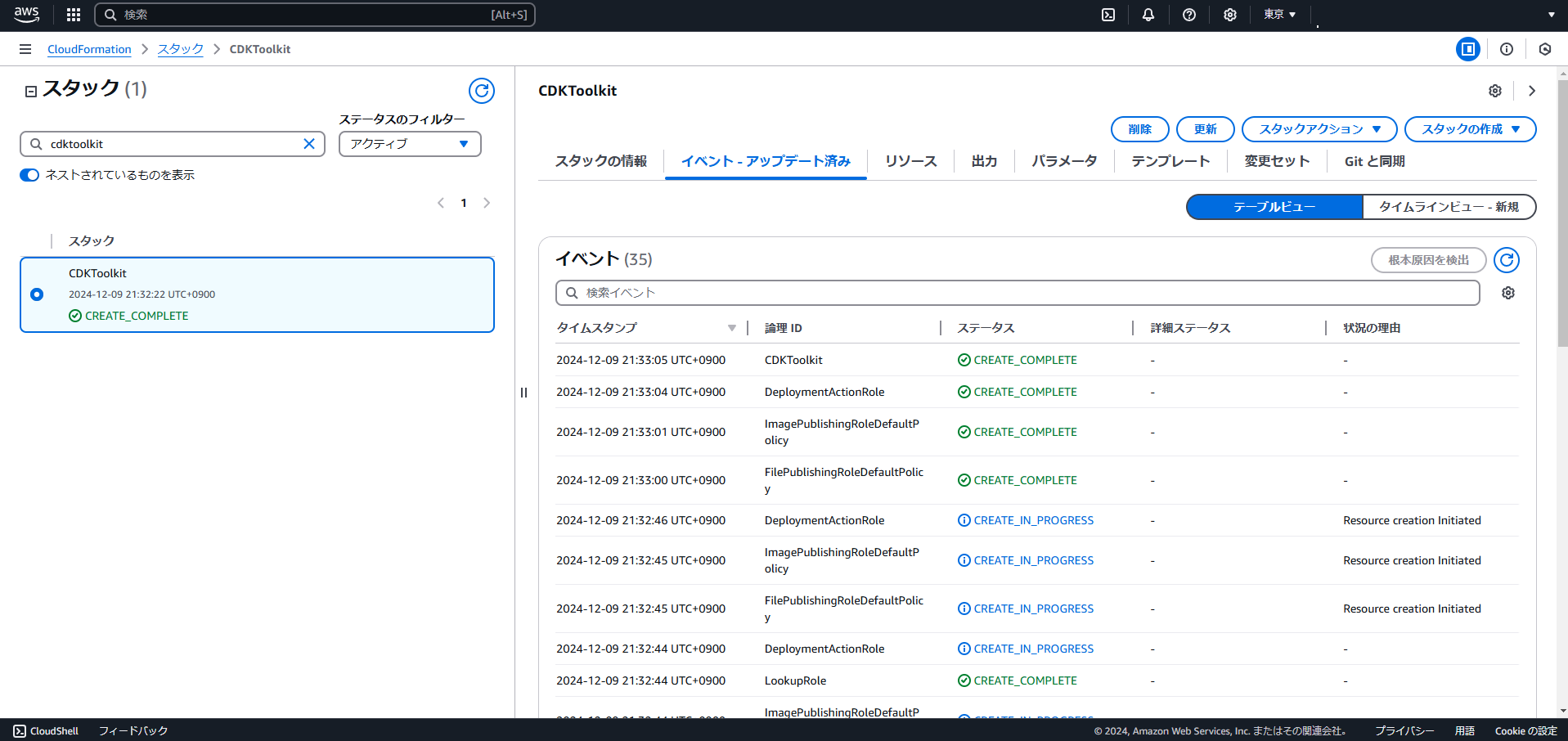Screen dimensions: 1568x741
Task: Click the delete stack button
Action: (1140, 129)
